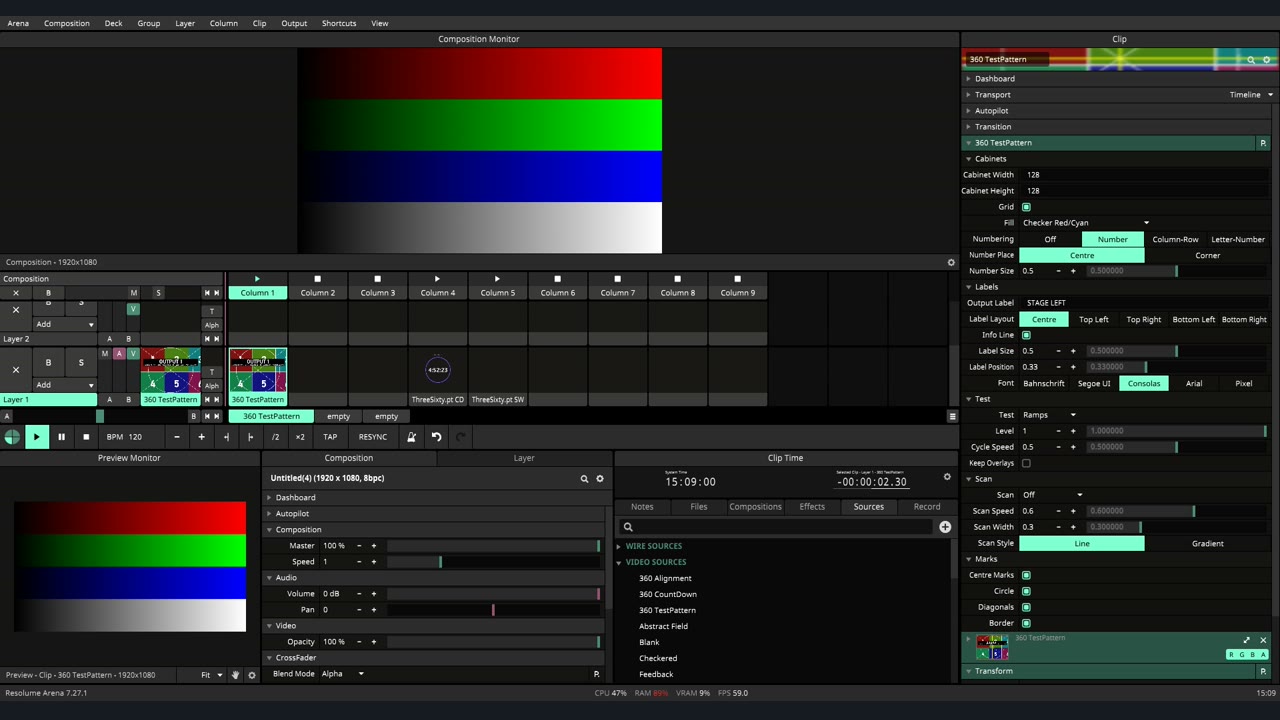Click the RESYNC button

tap(373, 437)
